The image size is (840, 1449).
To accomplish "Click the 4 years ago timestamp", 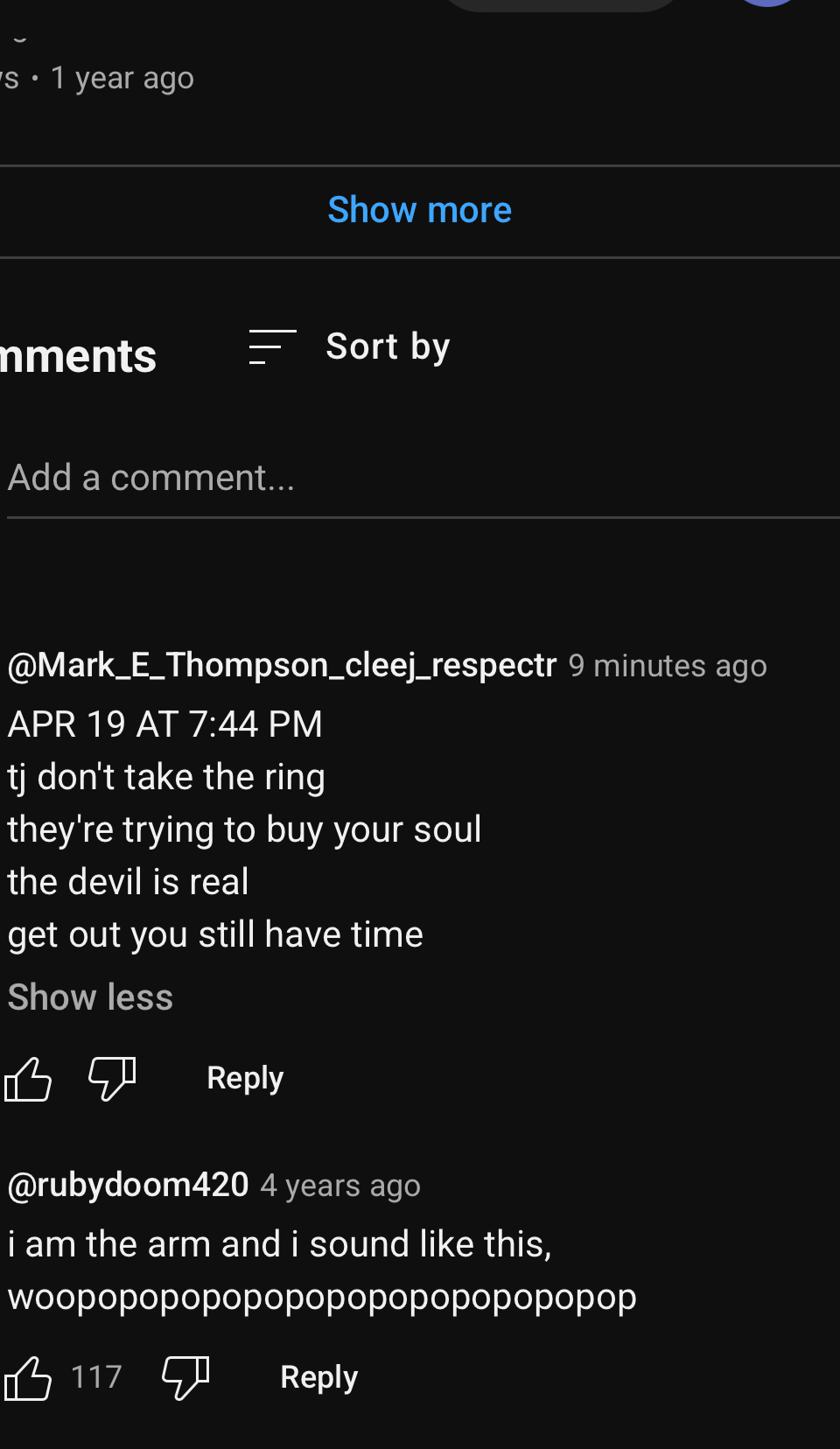I will pyautogui.click(x=340, y=1186).
